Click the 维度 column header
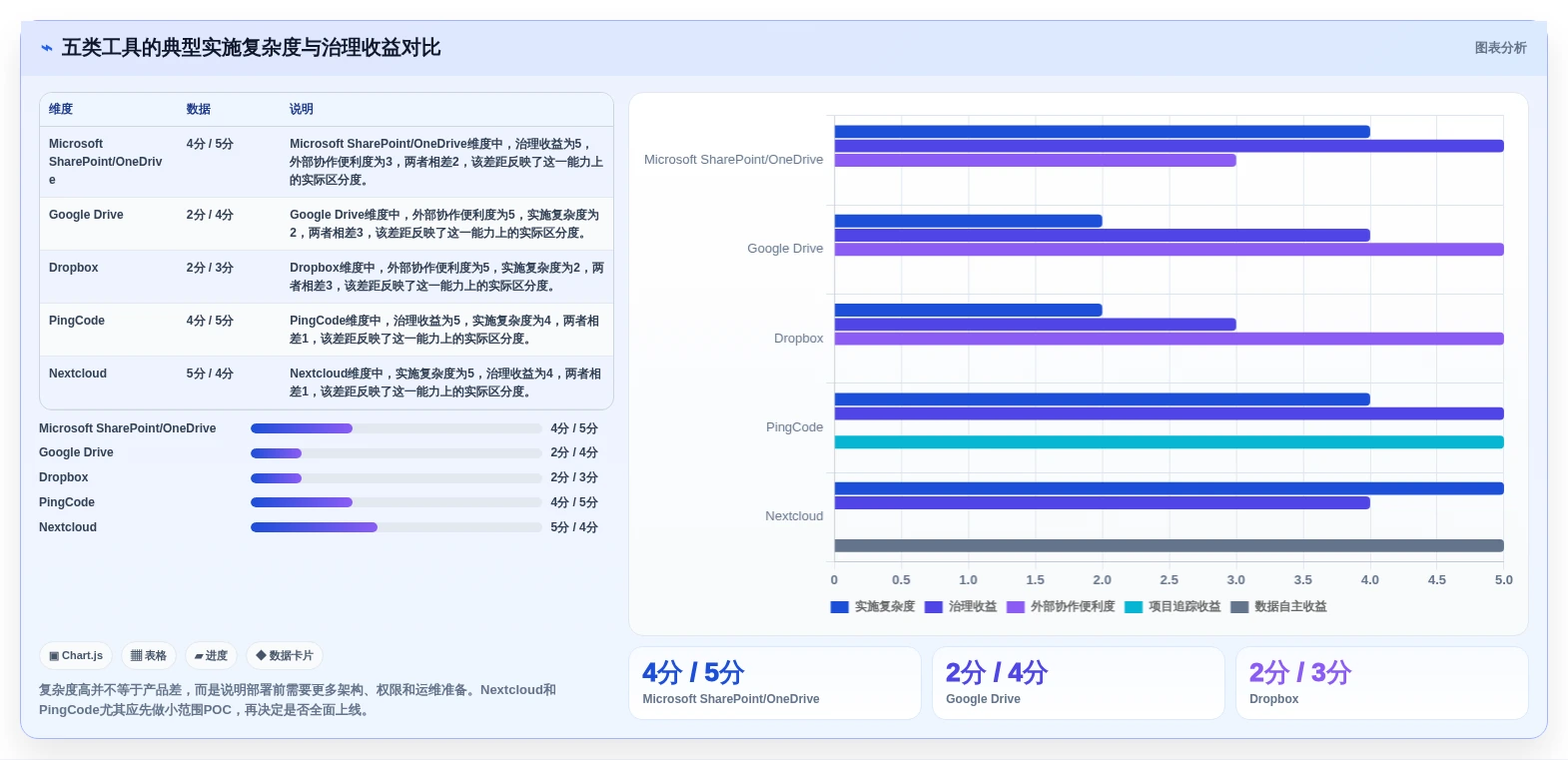 click(x=61, y=109)
